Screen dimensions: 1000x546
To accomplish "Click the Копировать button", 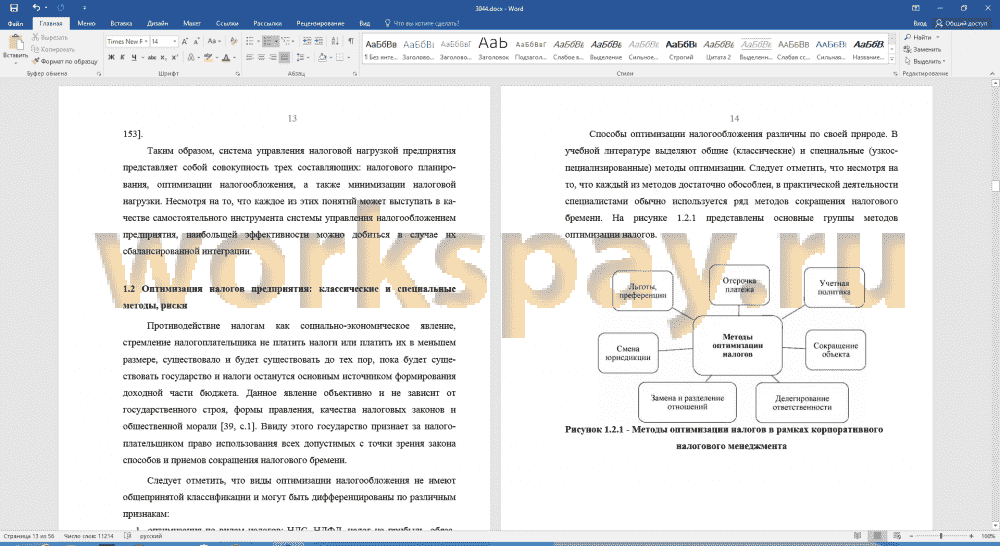I will tap(53, 49).
